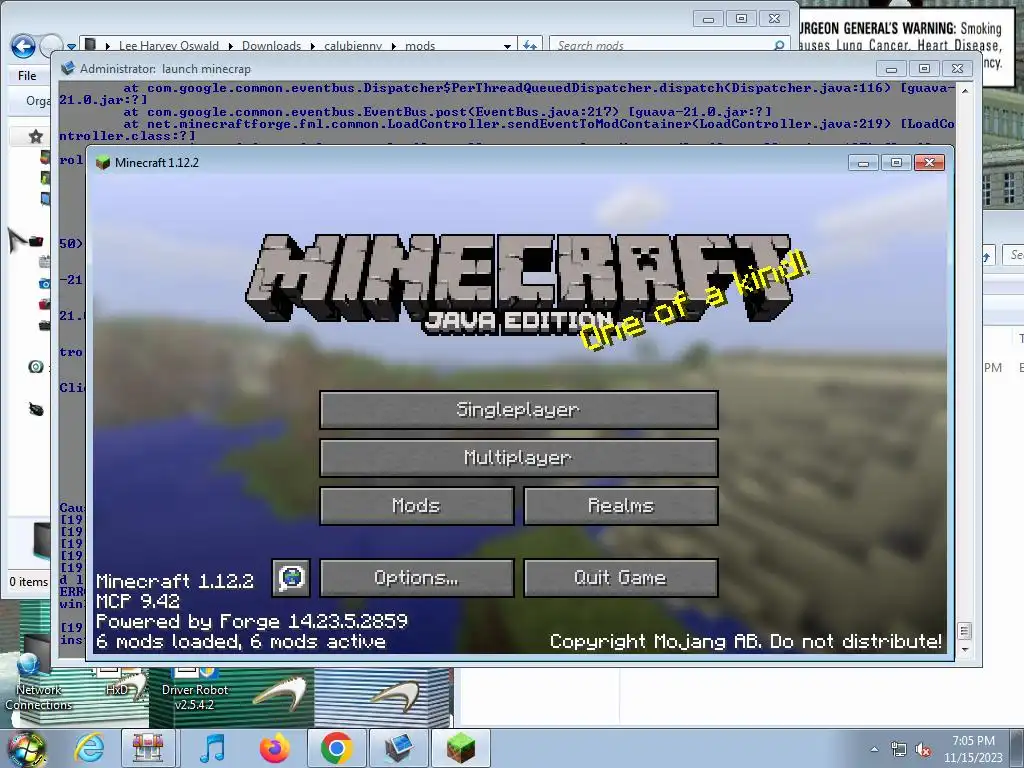Show hidden tray icons arrow

point(874,750)
